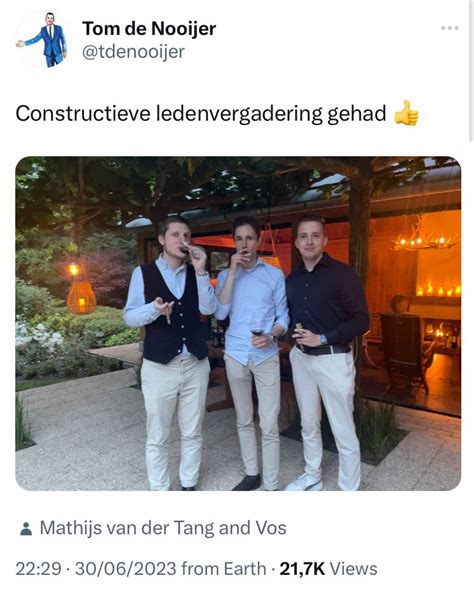Image resolution: width=474 pixels, height=592 pixels.
Task: Click the person icon beside tagged names
Action: 26,529
